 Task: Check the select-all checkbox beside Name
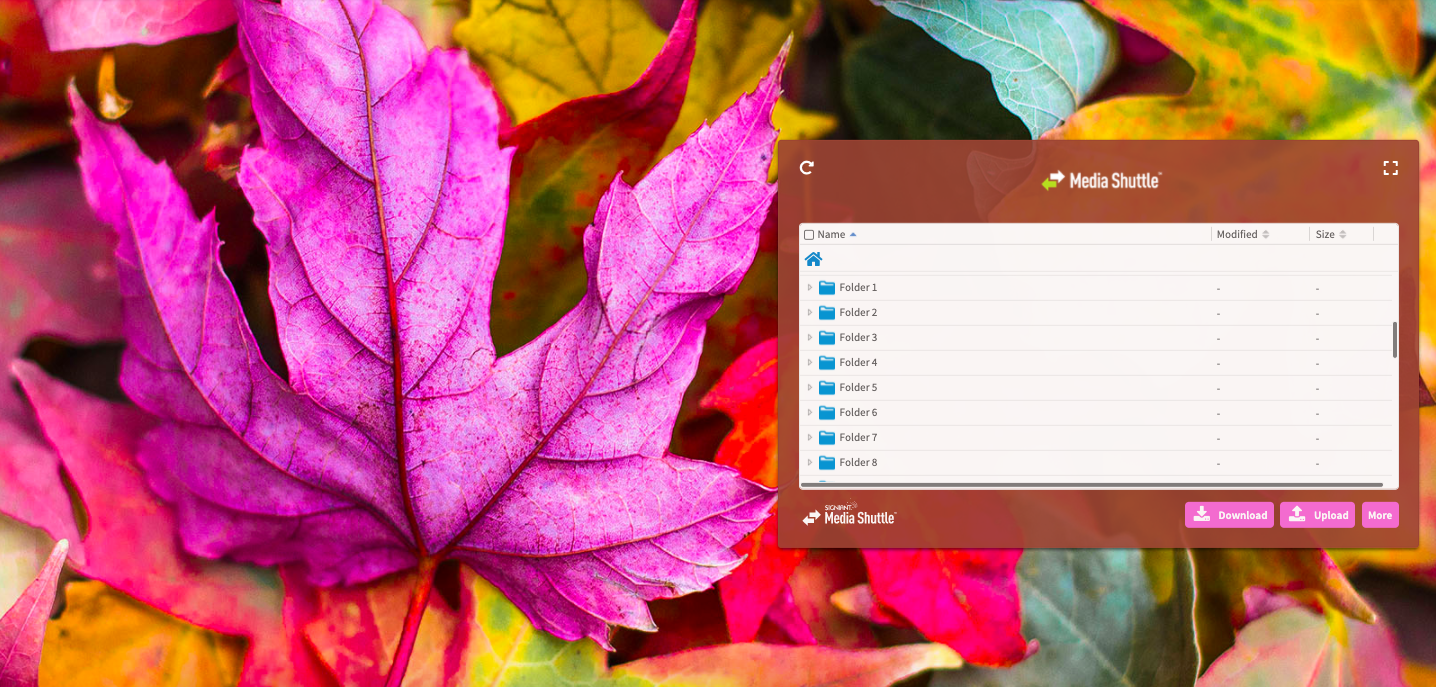(x=809, y=235)
